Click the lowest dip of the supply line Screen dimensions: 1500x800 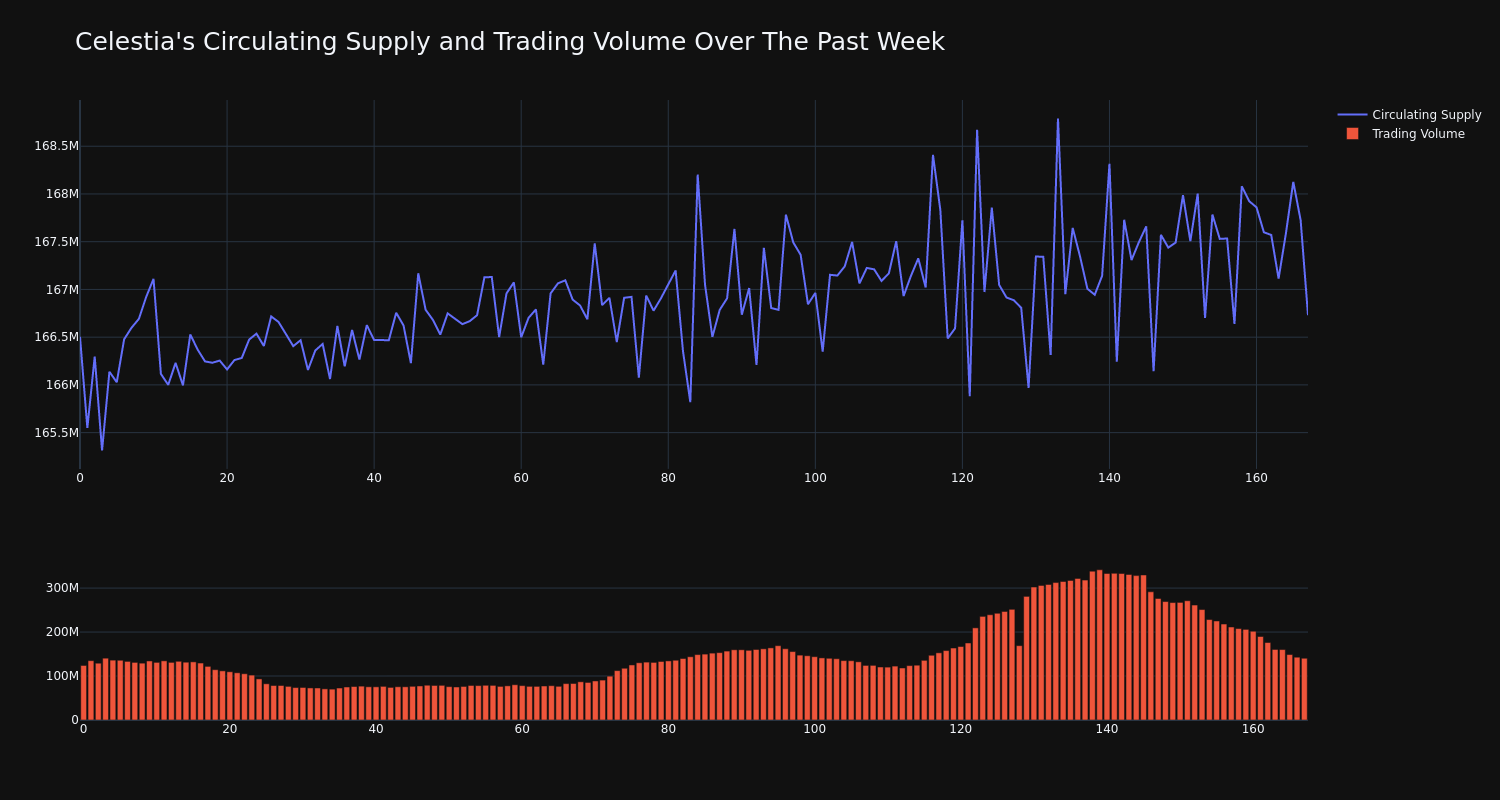tap(102, 450)
